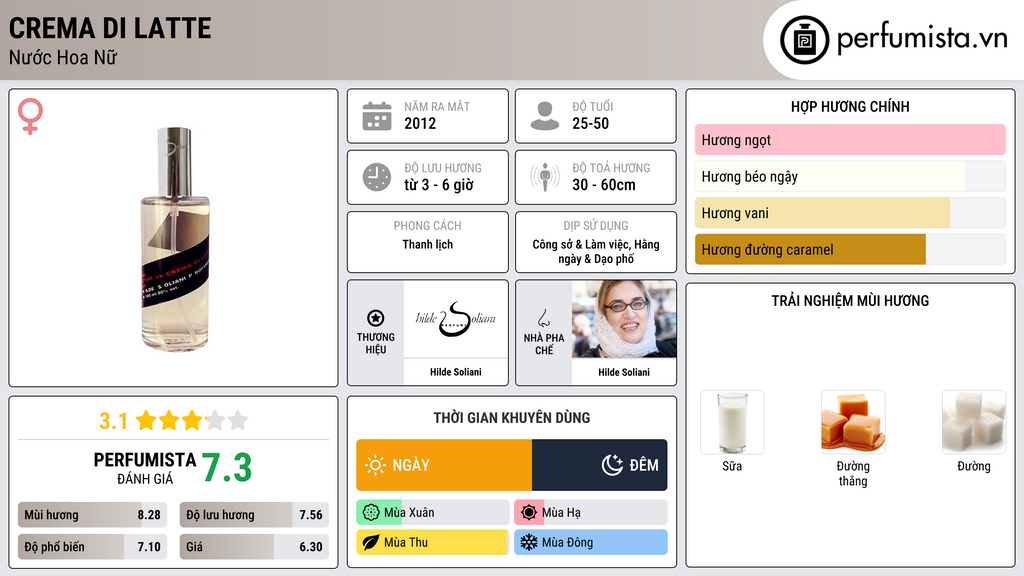Screen dimensions: 1024x576
Task: Click the Đường thắng caramel cubes image
Action: click(853, 422)
